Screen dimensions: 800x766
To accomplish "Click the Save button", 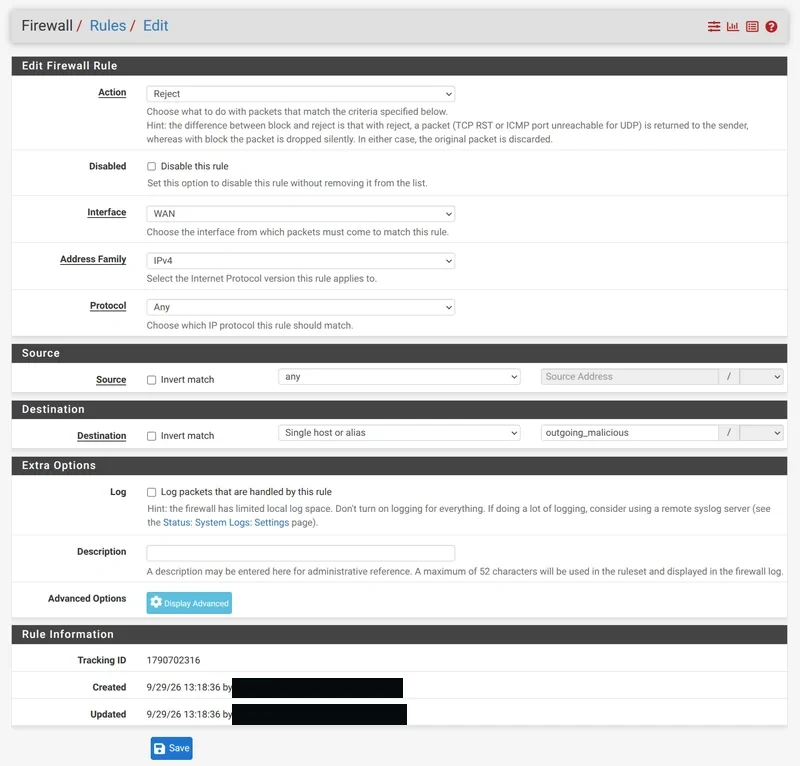I will point(171,748).
